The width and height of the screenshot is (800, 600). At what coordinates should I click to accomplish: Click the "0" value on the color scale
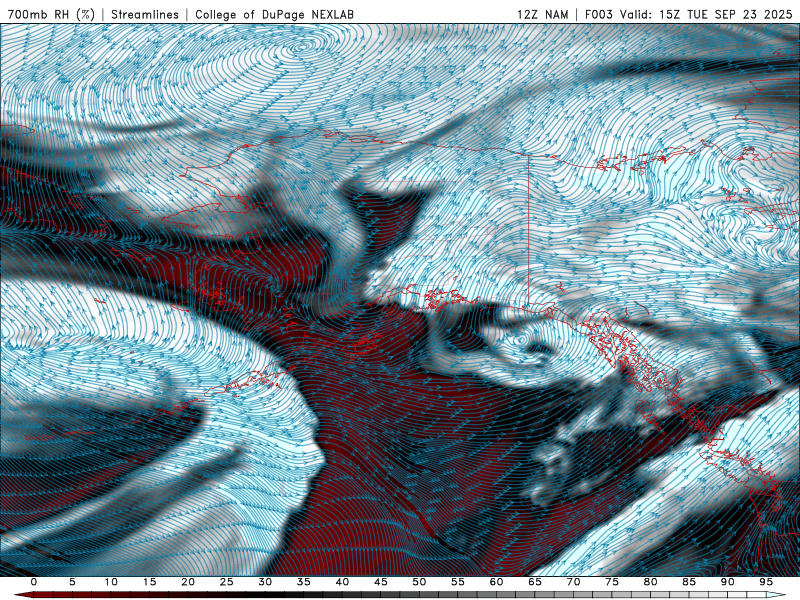[34, 582]
